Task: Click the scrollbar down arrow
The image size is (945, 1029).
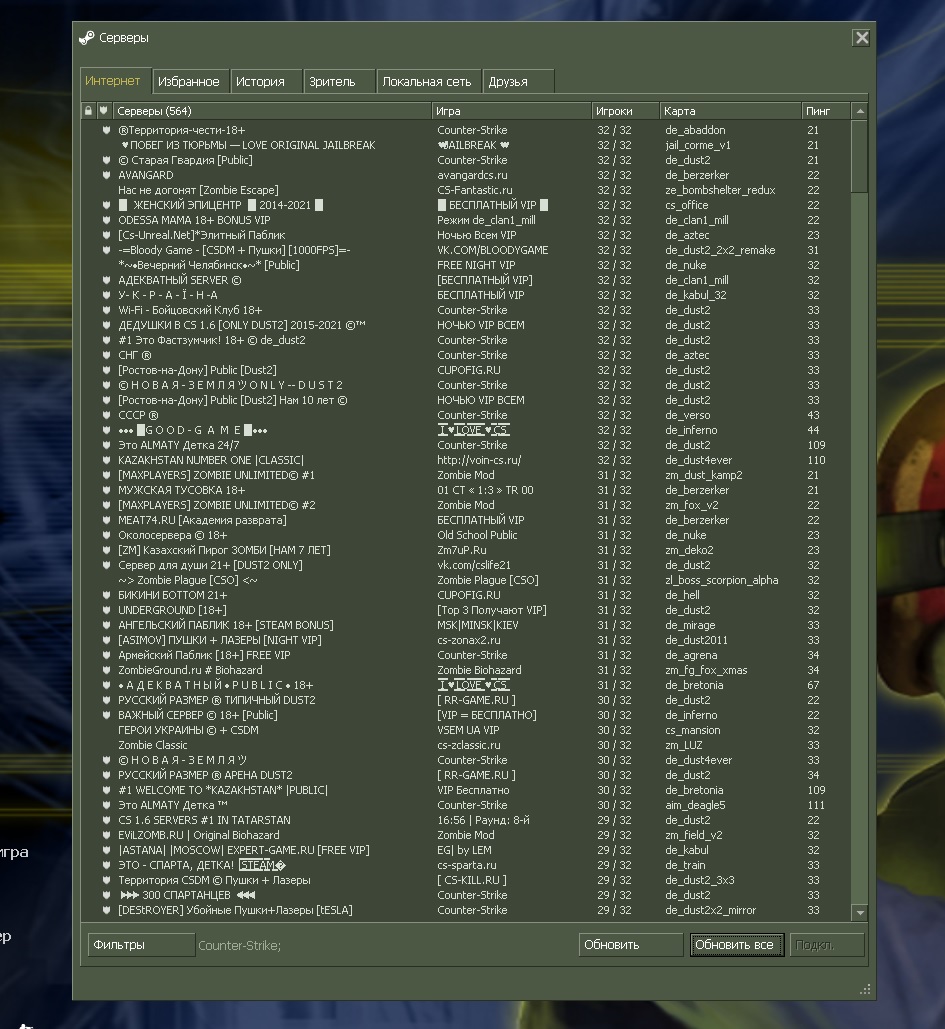Action: click(860, 912)
